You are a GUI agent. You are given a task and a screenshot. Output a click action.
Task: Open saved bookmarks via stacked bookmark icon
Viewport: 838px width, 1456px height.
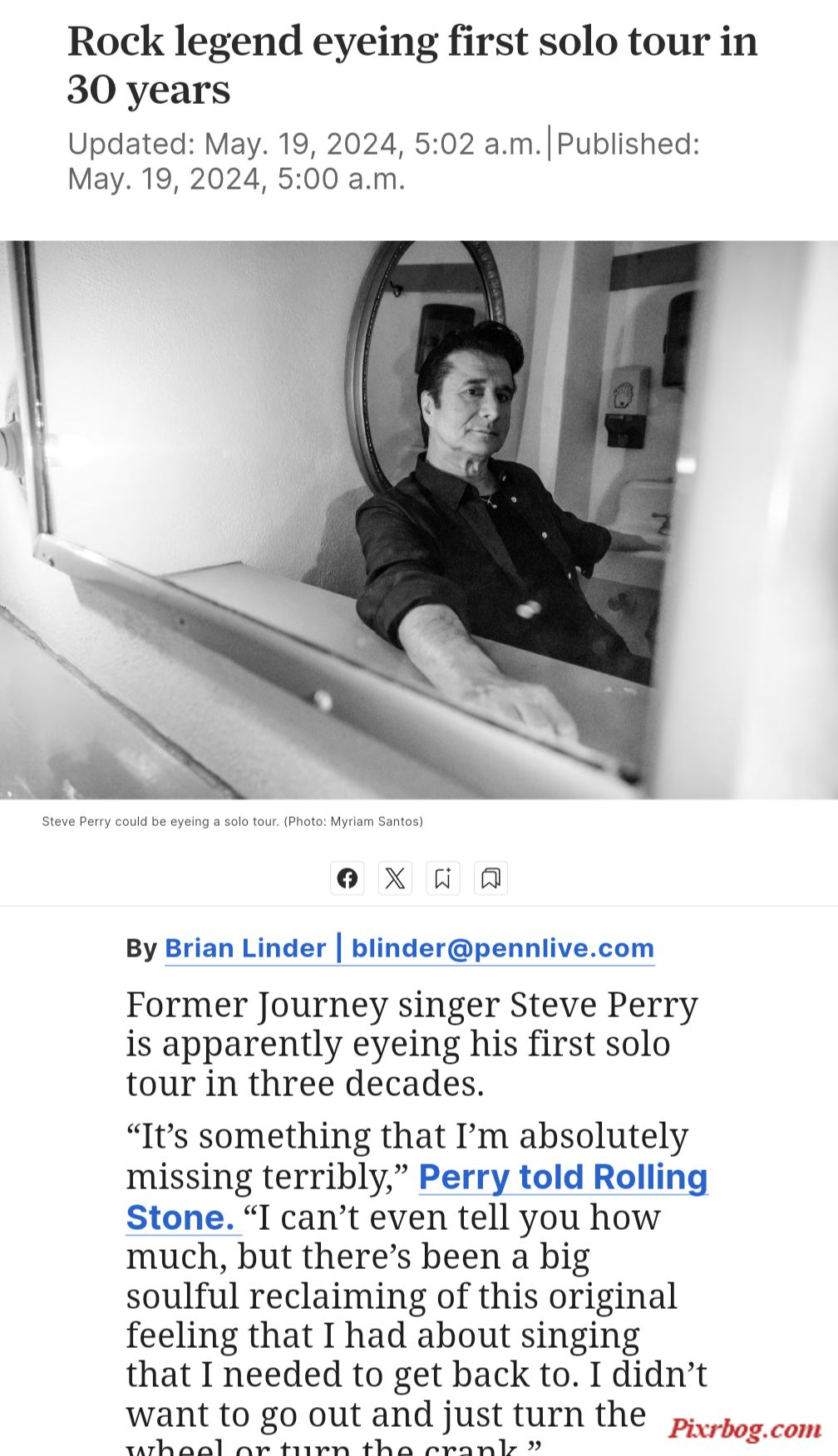[490, 878]
